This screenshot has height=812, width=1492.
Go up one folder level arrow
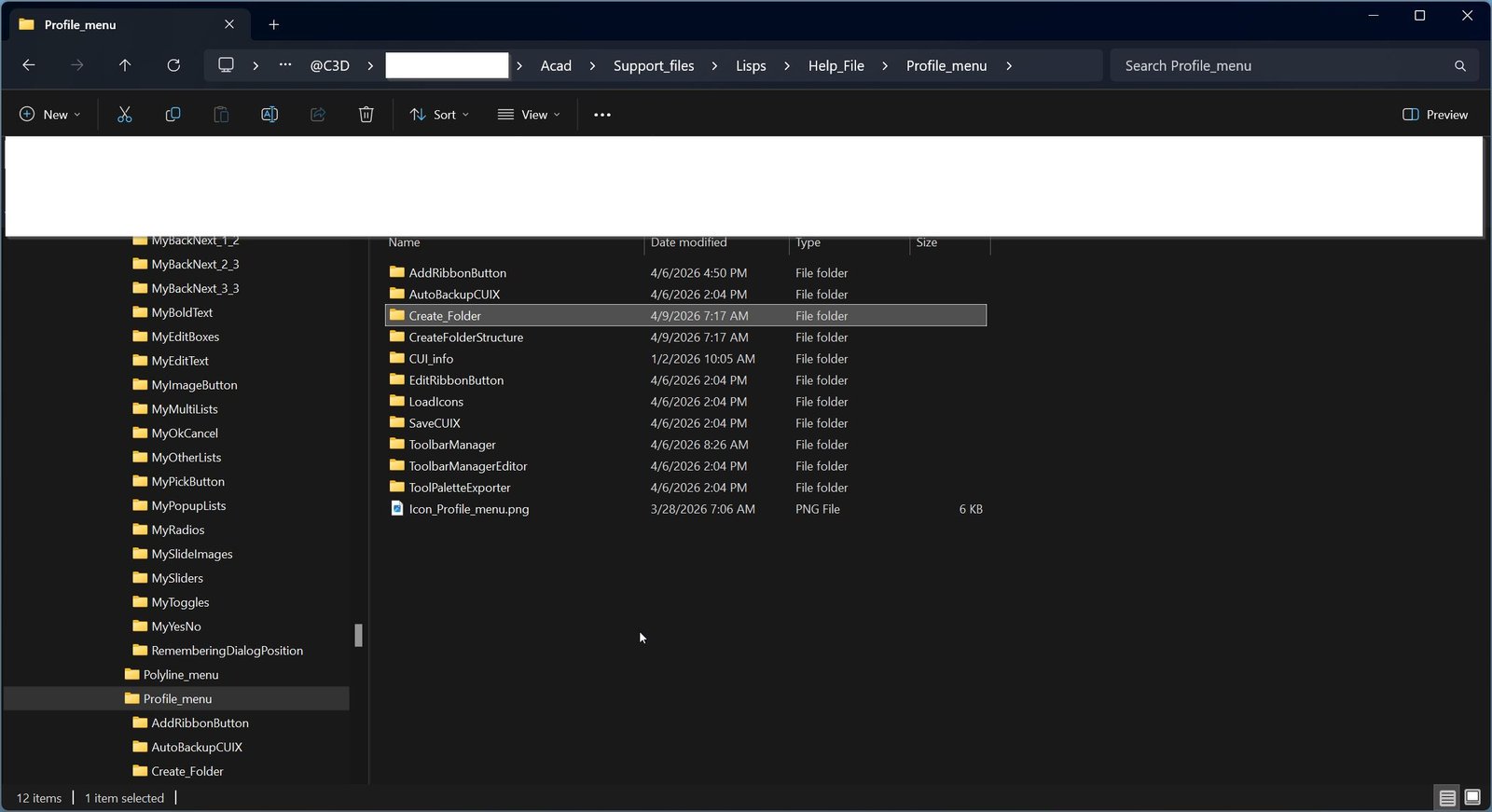coord(125,65)
